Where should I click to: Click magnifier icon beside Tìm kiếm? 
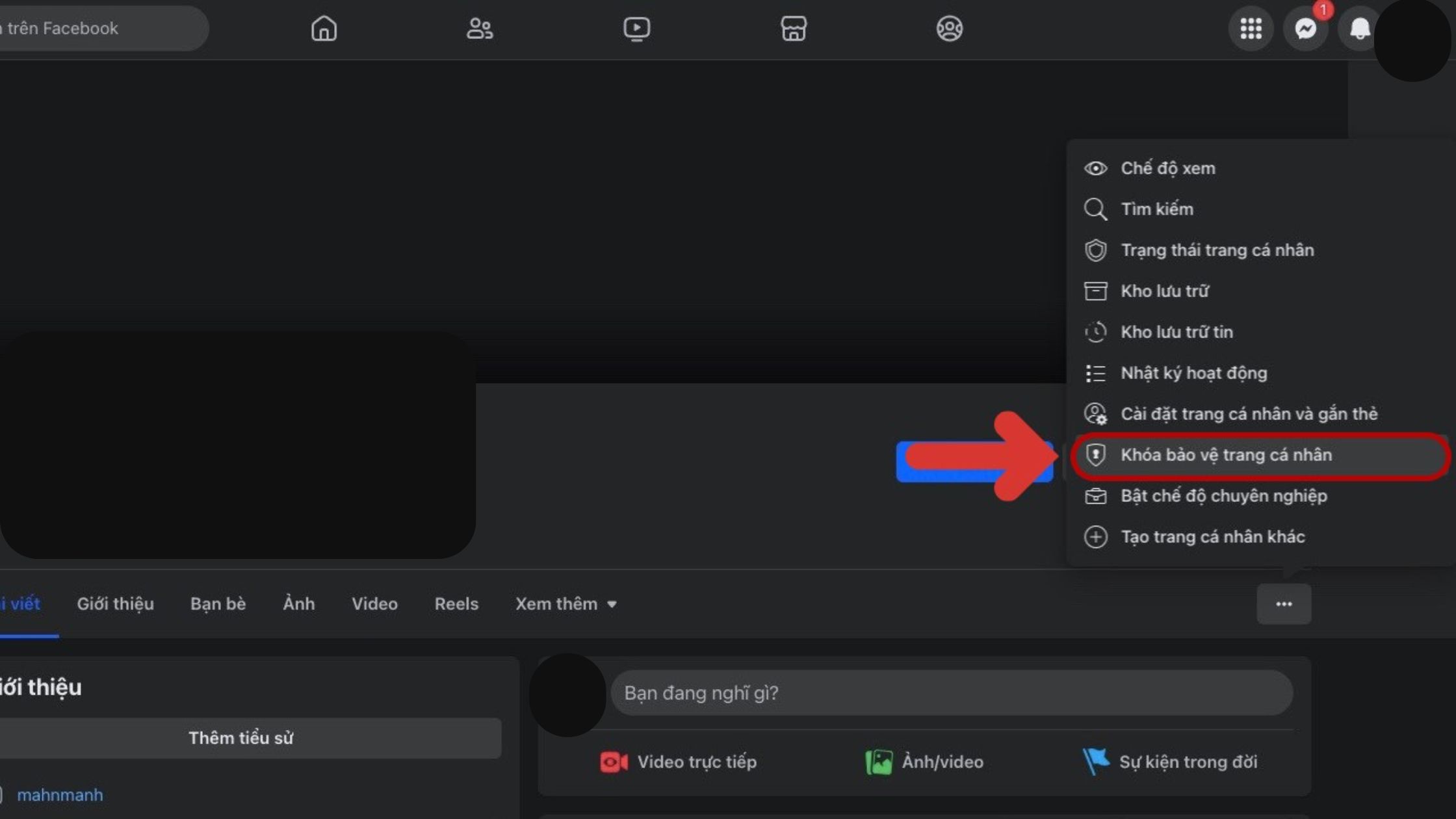coord(1095,209)
